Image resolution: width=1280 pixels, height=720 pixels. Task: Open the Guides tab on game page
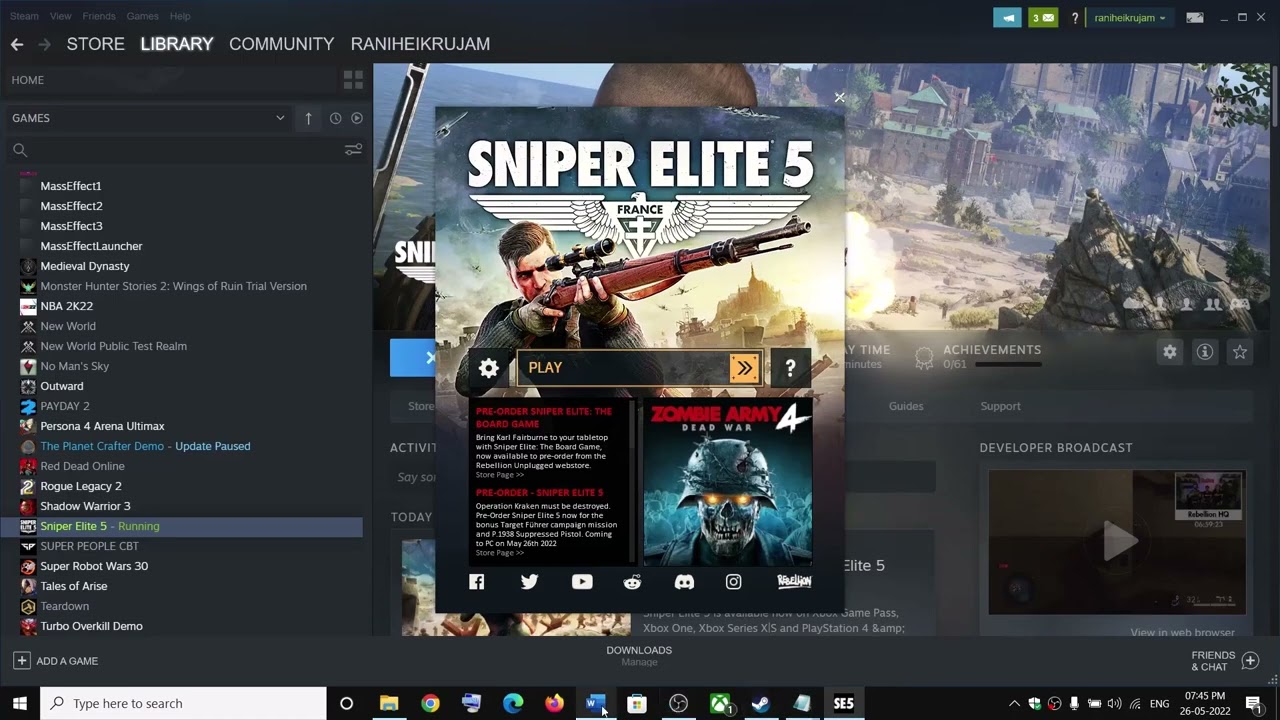[906, 406]
